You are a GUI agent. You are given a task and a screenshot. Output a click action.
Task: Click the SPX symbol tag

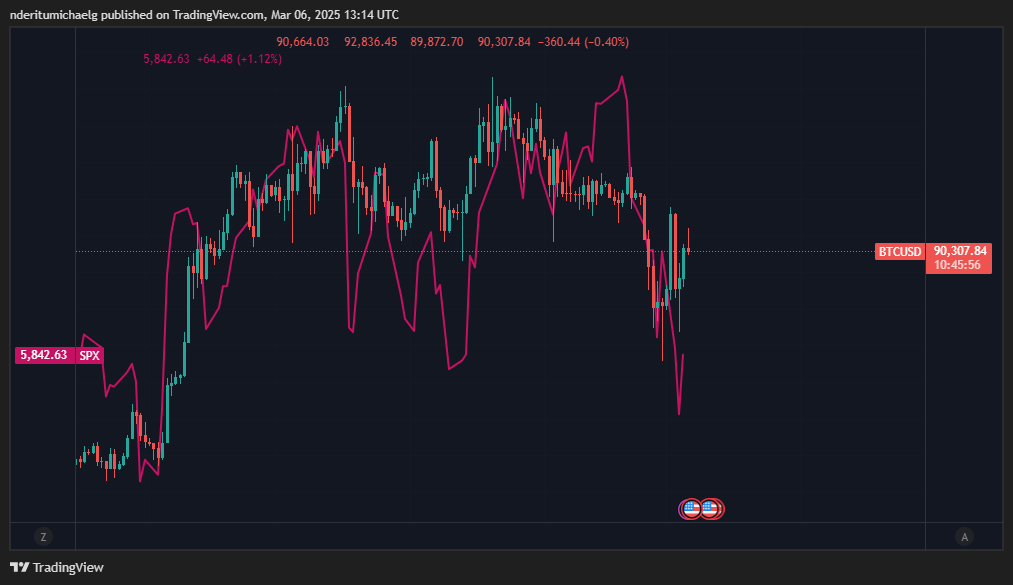(89, 355)
